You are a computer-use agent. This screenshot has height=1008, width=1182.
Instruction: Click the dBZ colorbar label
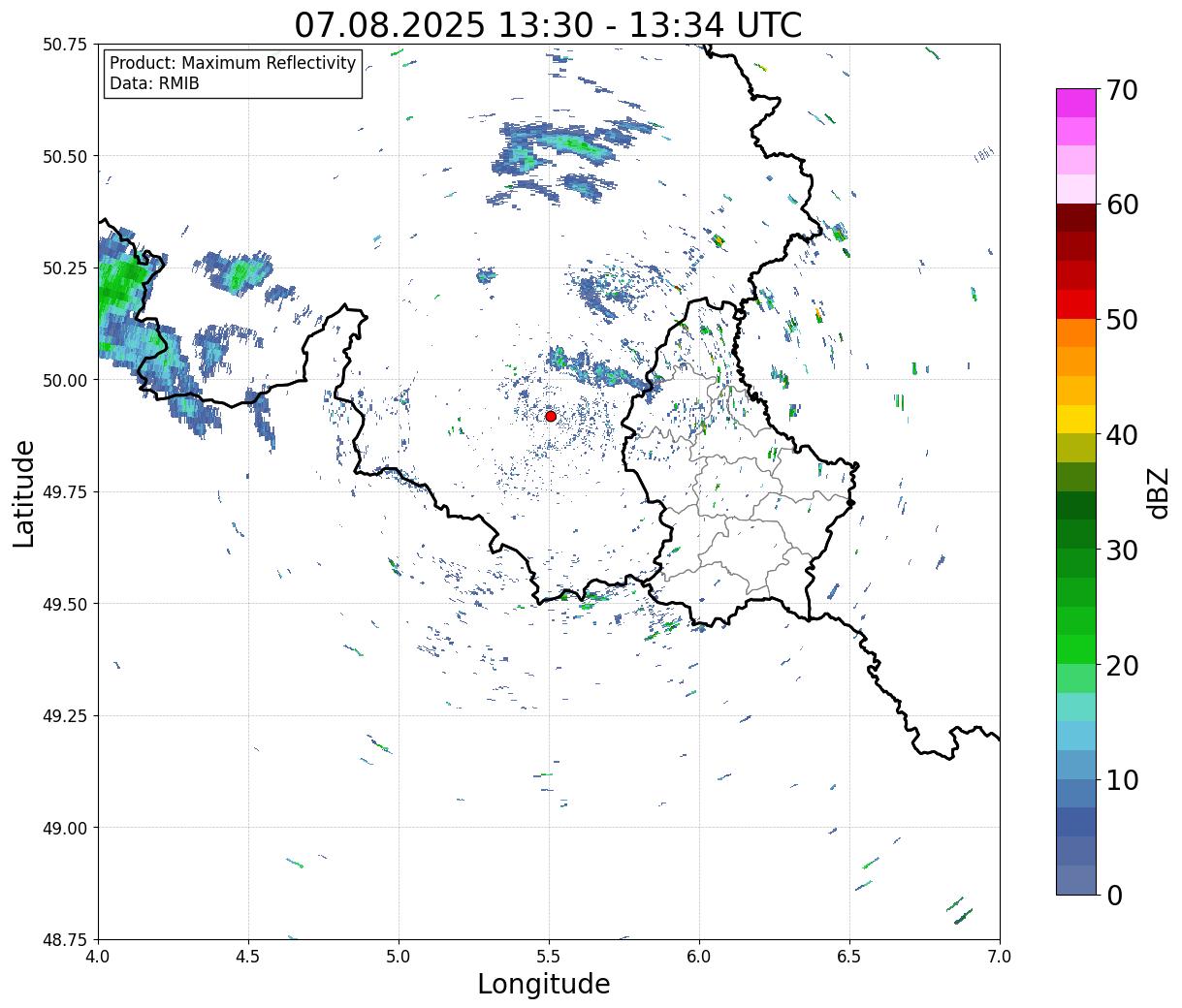click(1158, 491)
